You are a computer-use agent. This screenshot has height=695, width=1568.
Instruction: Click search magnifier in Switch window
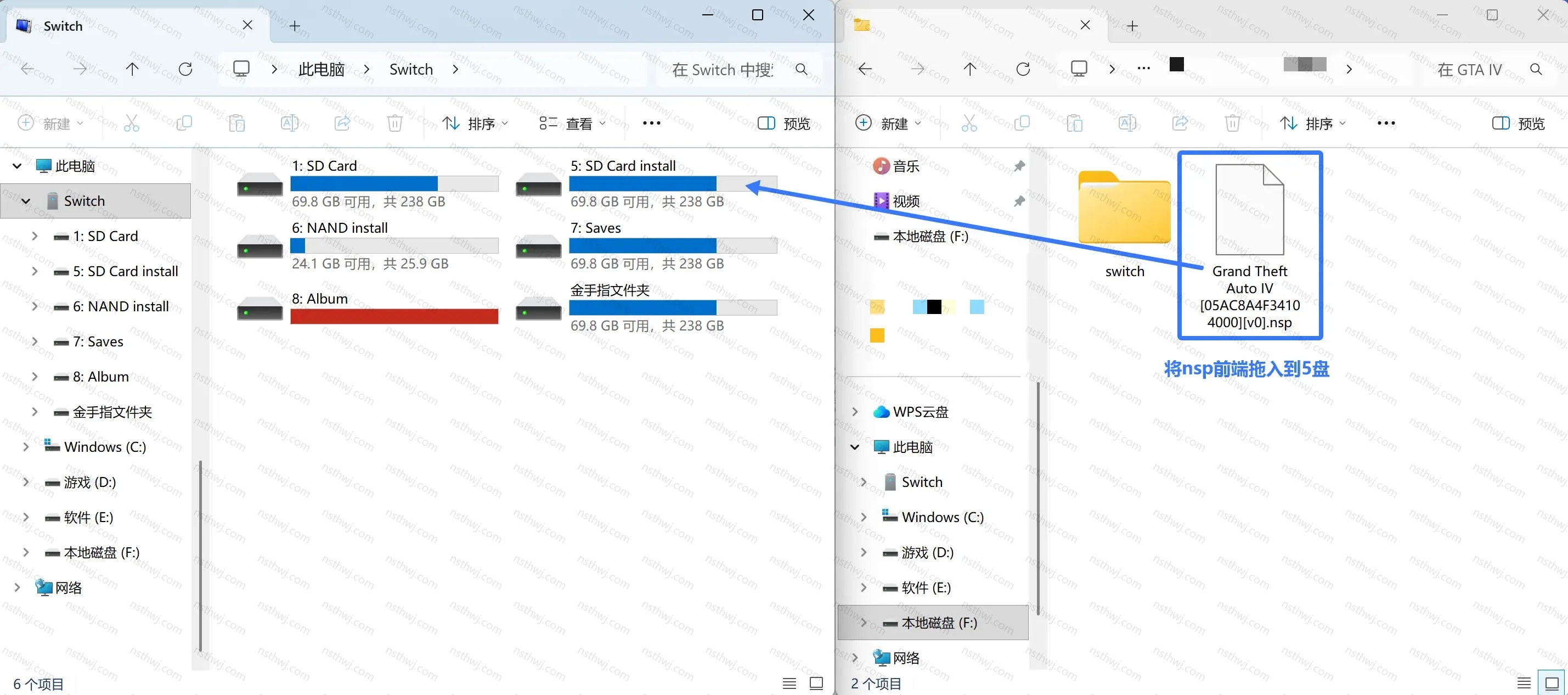pyautogui.click(x=802, y=69)
